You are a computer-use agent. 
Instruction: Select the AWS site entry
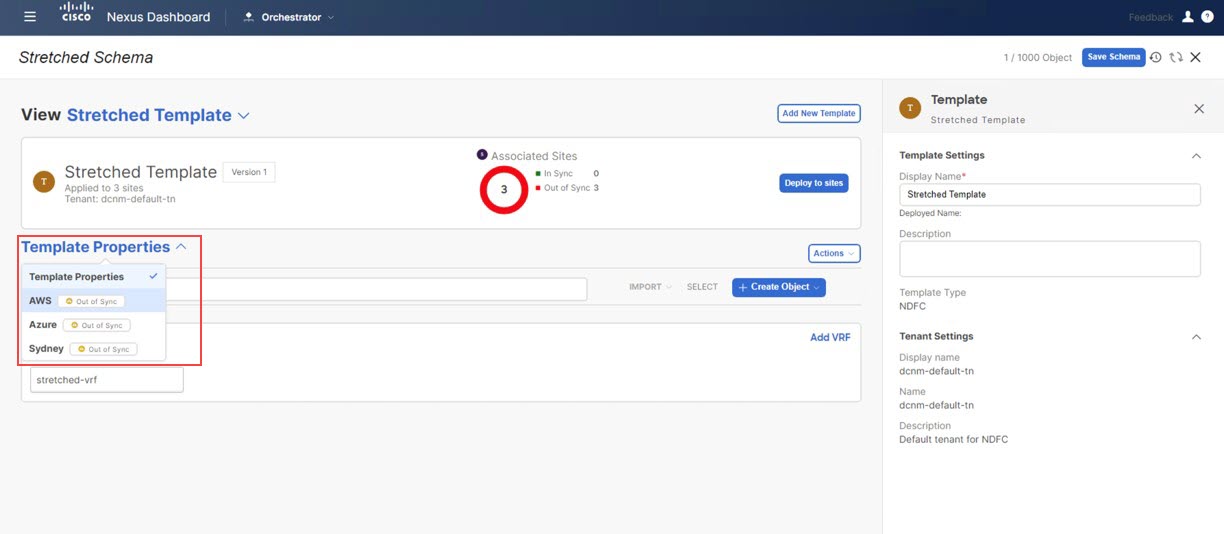[x=94, y=300]
